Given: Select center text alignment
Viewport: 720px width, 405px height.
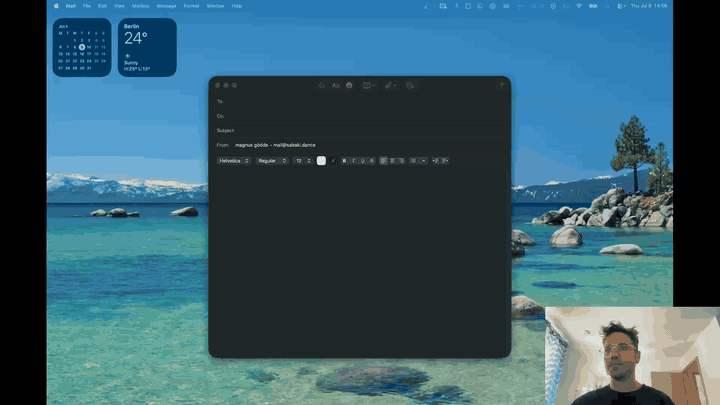Looking at the screenshot, I should click(393, 161).
